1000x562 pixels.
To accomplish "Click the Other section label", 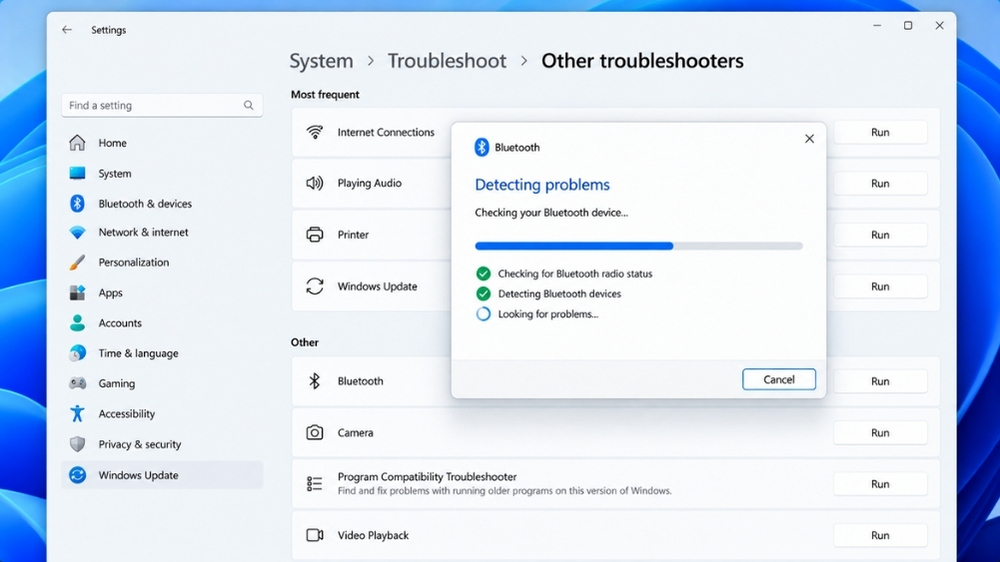I will tap(304, 343).
